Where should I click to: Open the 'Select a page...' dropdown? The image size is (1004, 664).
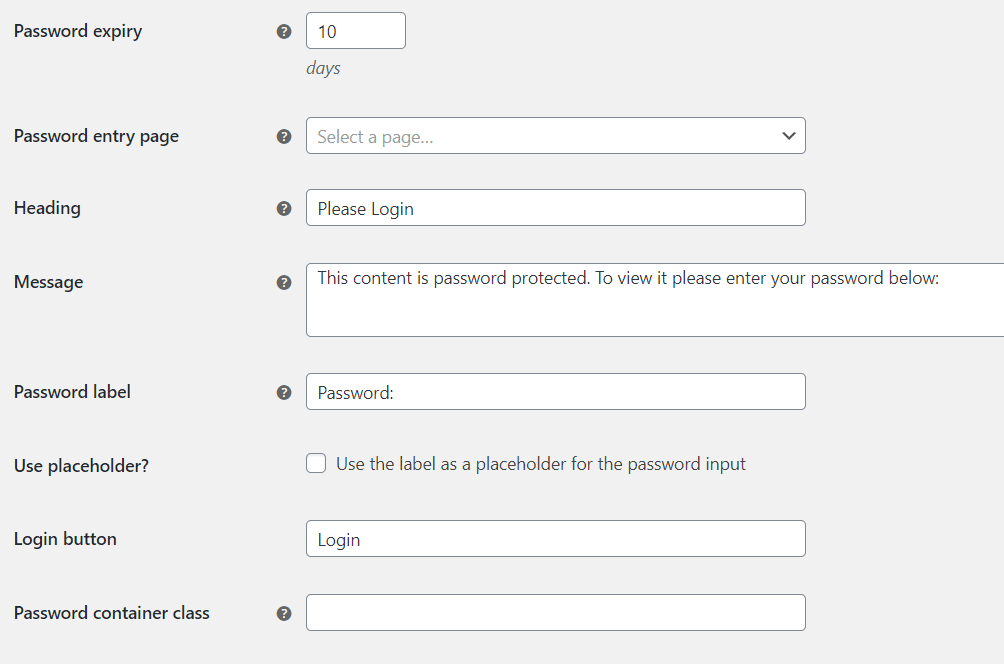(556, 136)
